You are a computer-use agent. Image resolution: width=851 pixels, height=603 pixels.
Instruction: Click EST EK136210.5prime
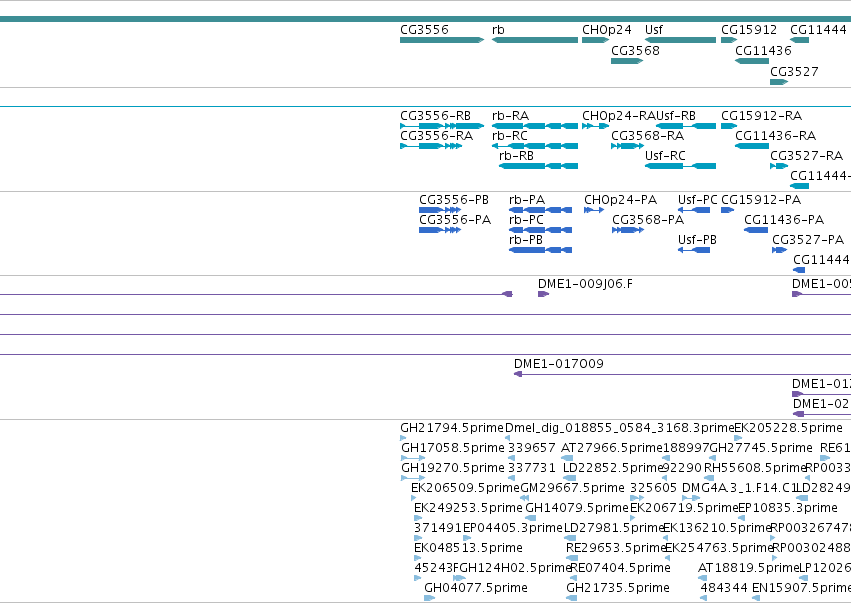666,538
